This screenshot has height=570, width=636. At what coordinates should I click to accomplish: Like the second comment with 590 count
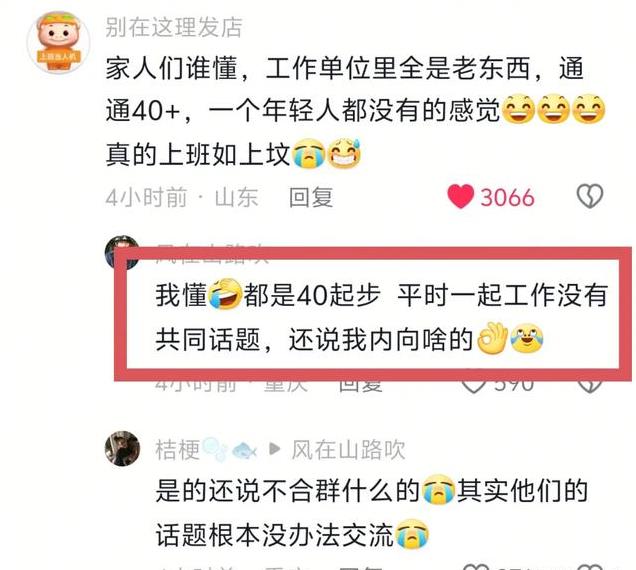pyautogui.click(x=474, y=384)
